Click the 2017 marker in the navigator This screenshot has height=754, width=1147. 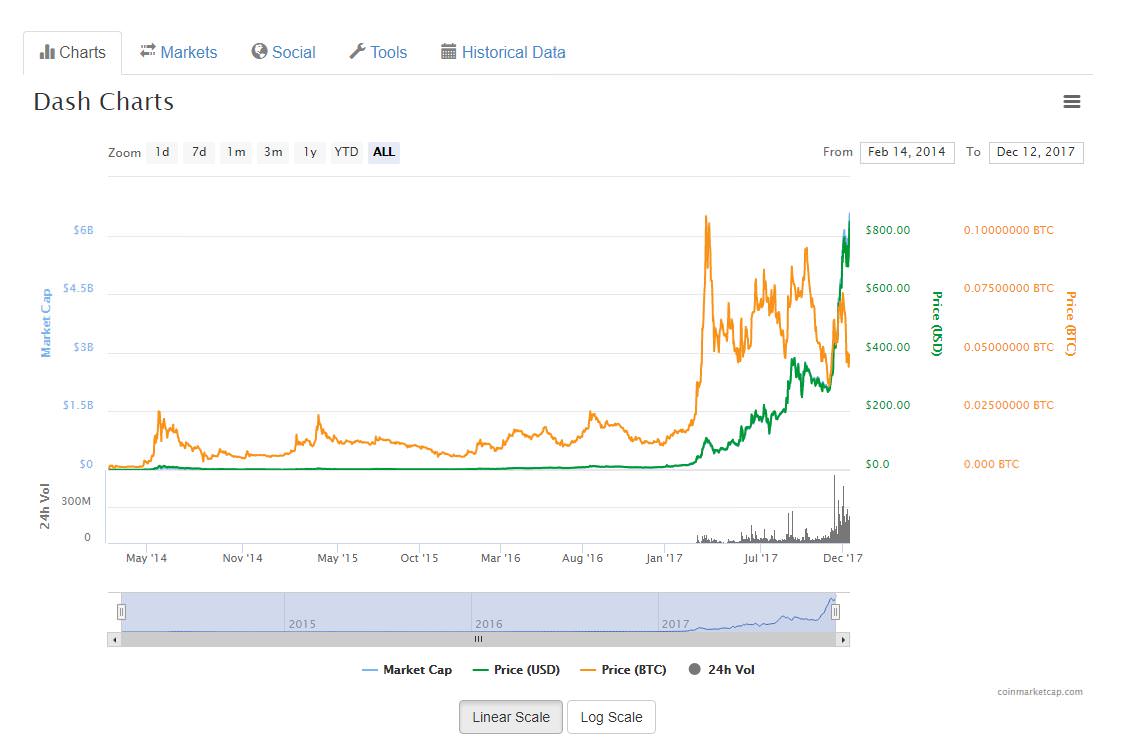[x=675, y=625]
